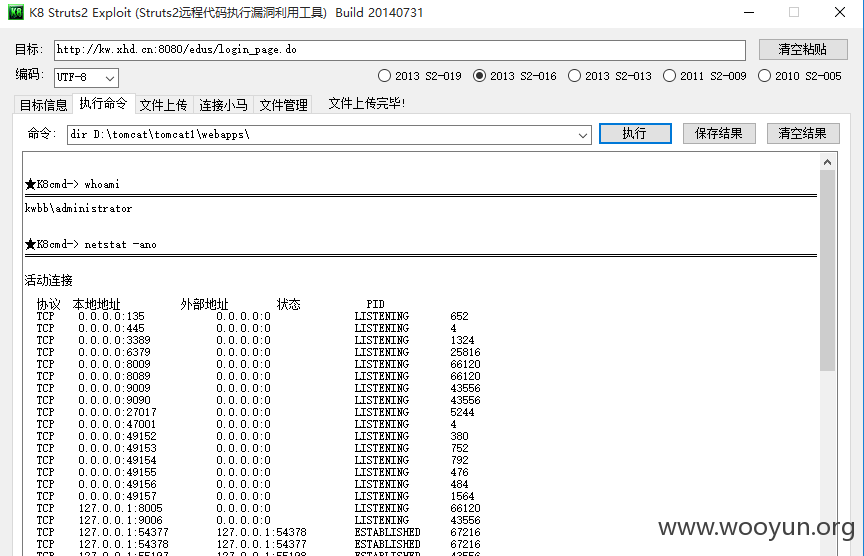The image size is (864, 556).
Task: Click the 清空结果 clear results button
Action: 803,133
